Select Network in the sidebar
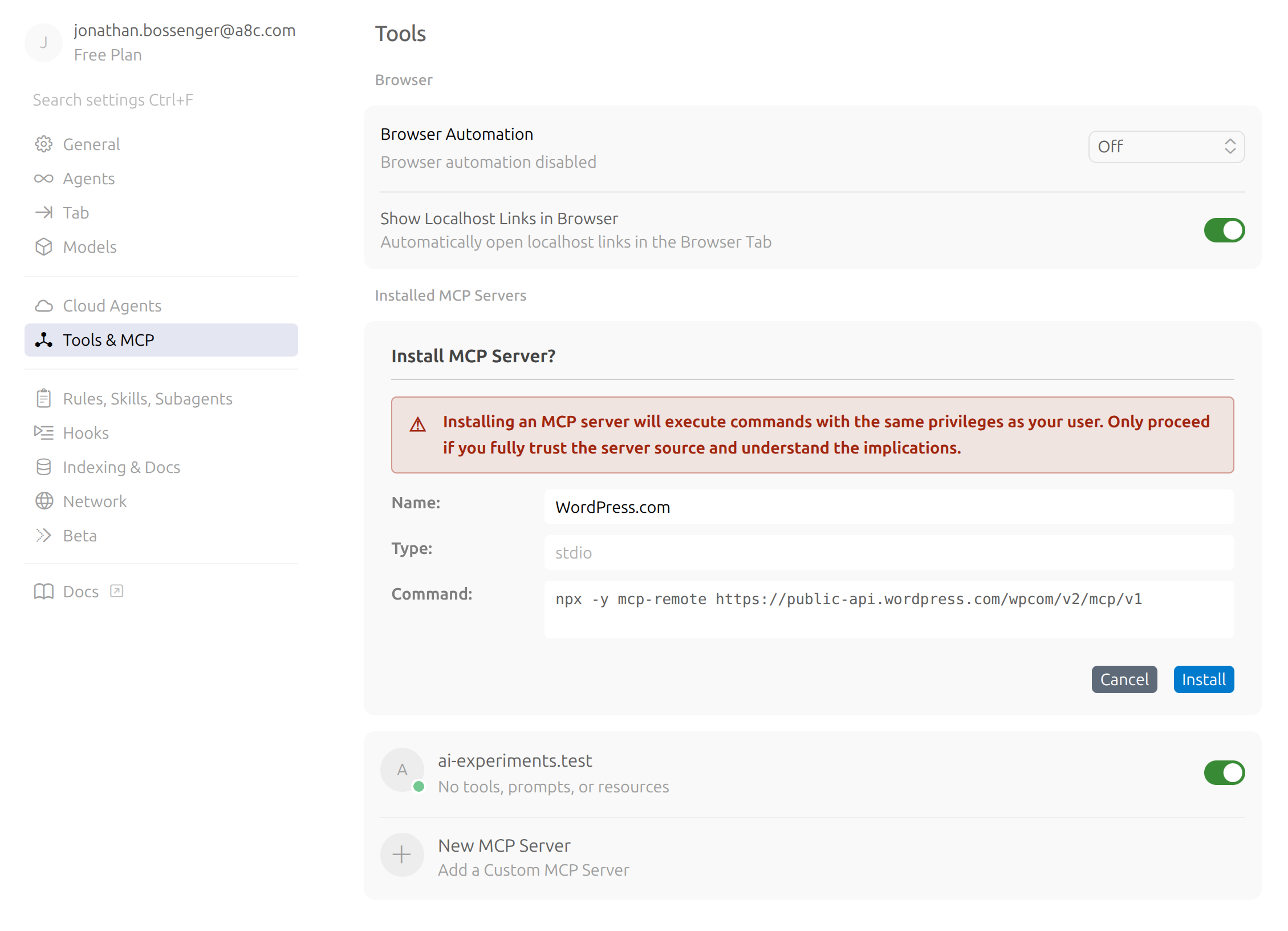Viewport: 1288px width, 931px height. 161,501
